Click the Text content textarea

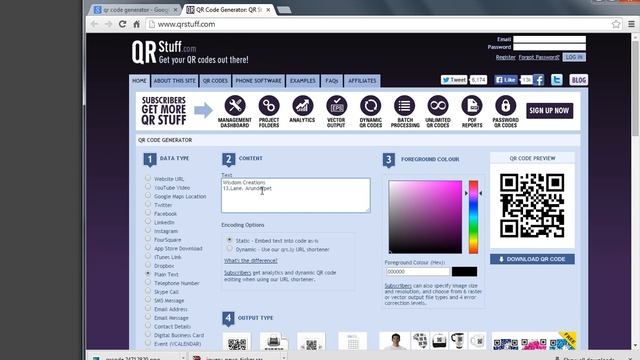296,195
